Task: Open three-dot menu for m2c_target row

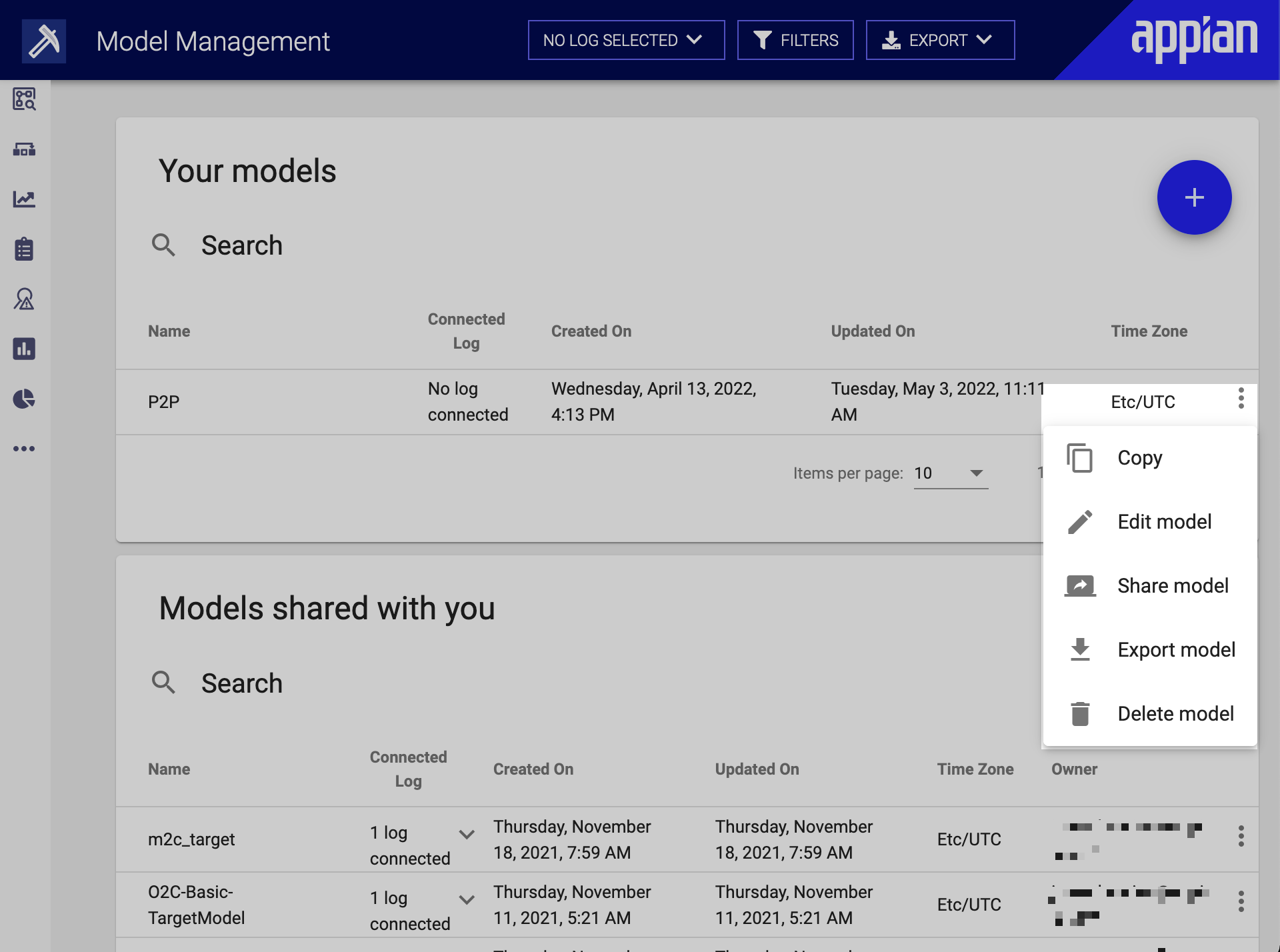Action: 1241,836
